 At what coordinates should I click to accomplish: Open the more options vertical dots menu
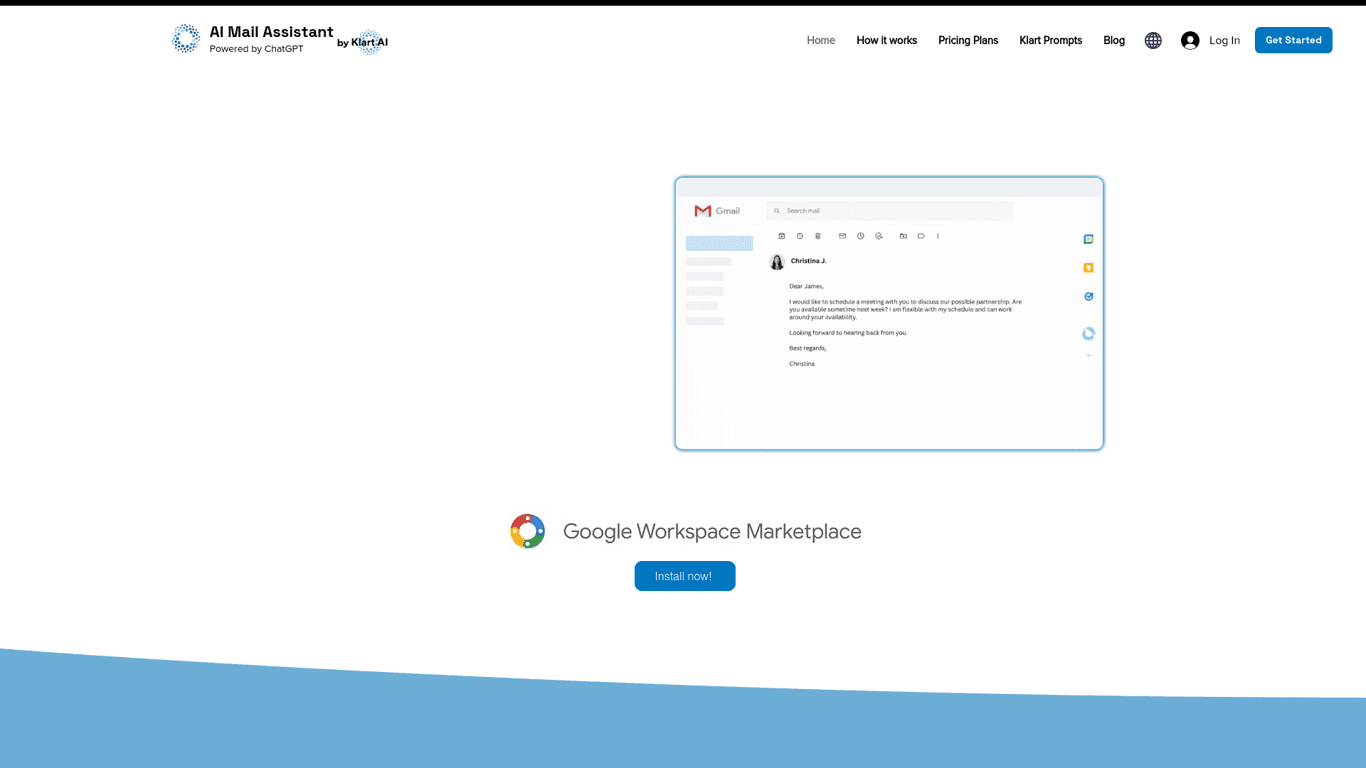938,236
